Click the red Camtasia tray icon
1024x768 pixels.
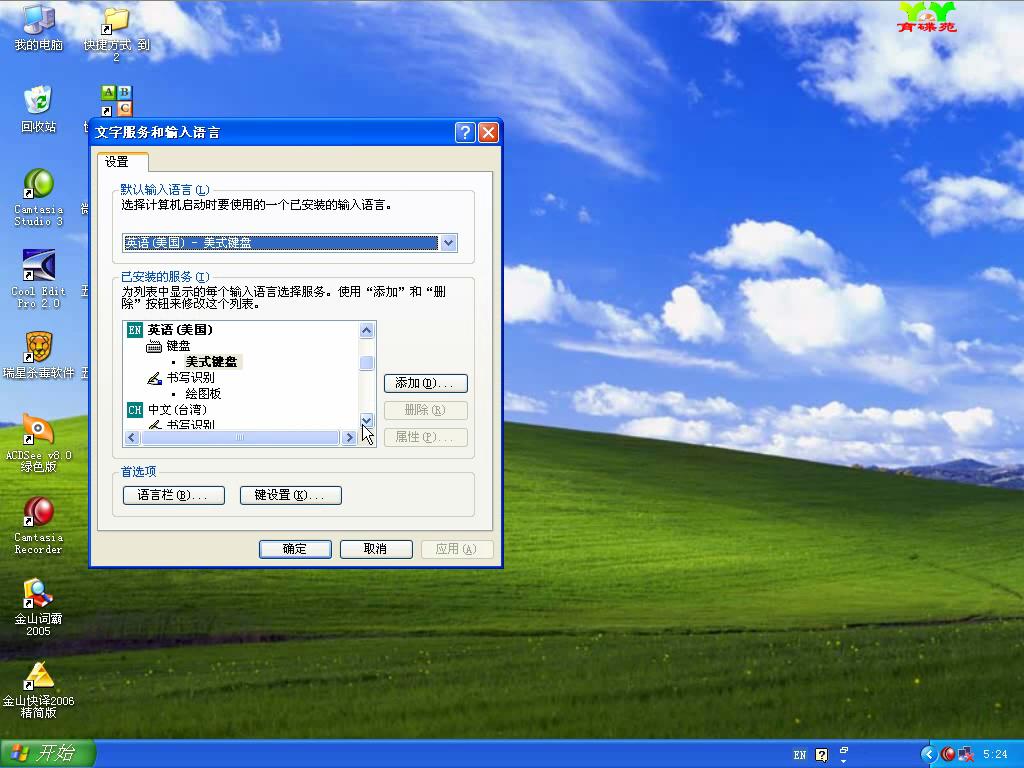948,754
